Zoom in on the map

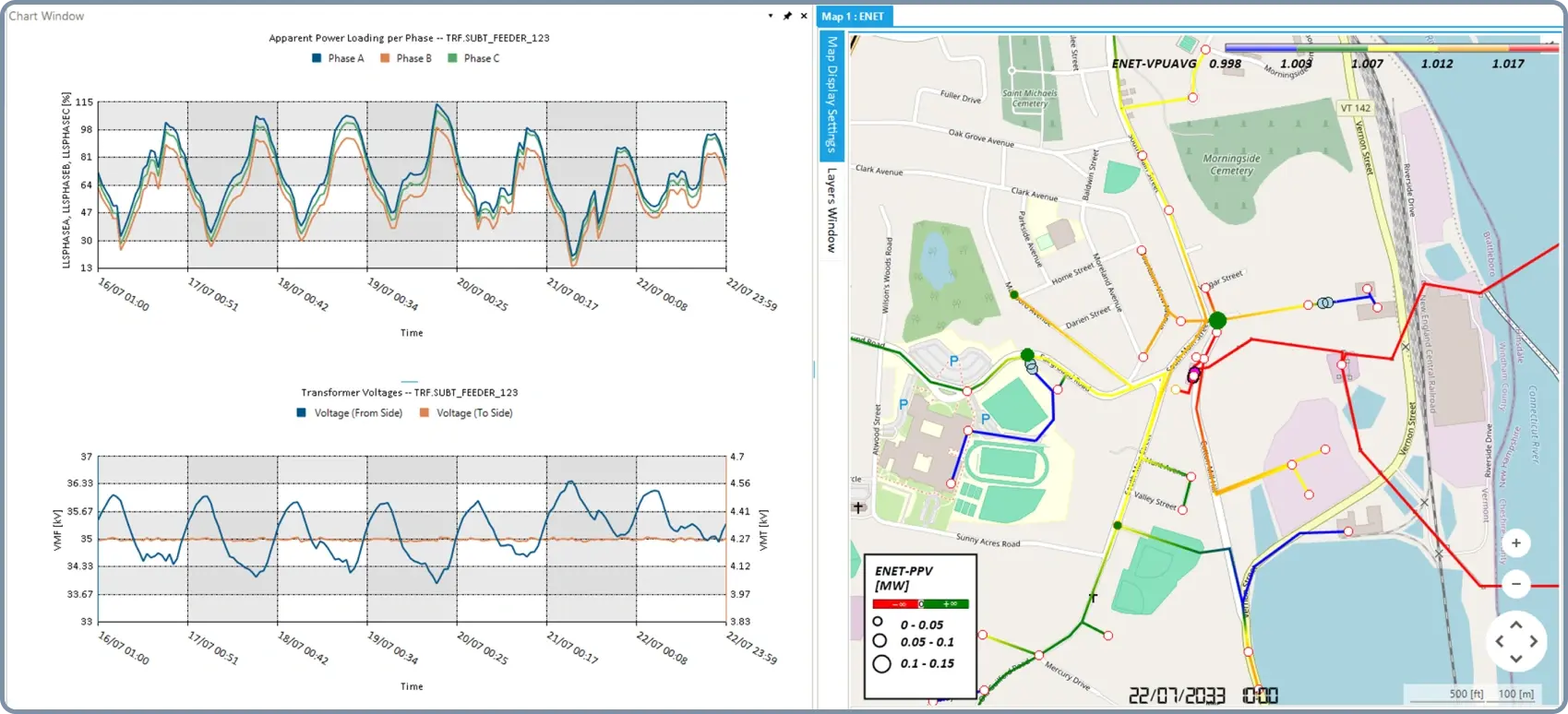(1515, 543)
